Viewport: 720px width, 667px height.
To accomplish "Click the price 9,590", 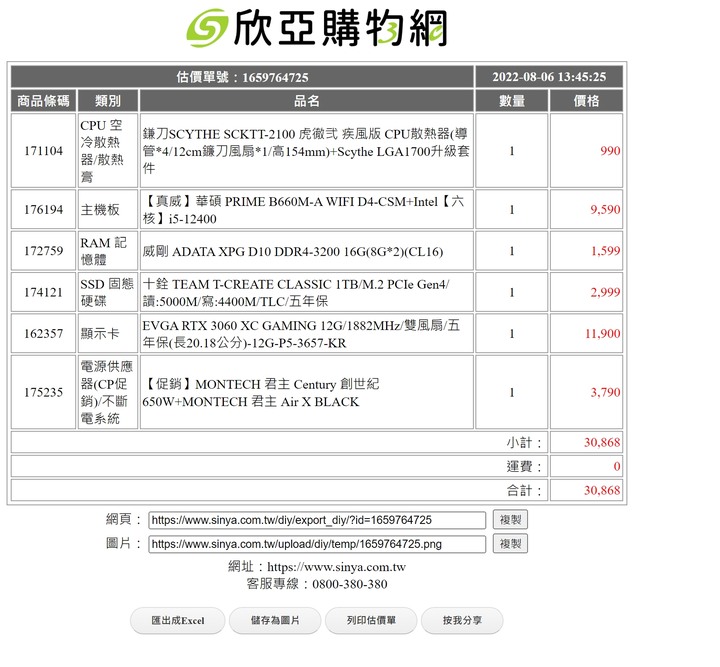I will (x=605, y=209).
